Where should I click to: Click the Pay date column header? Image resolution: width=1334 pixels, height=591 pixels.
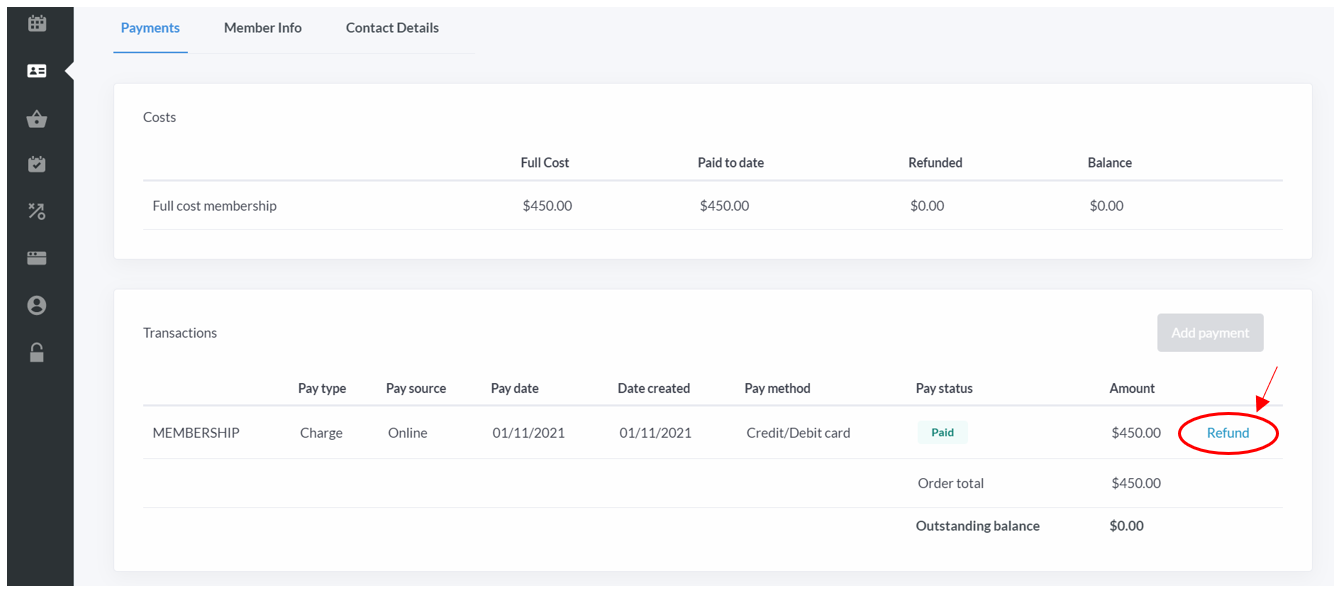click(x=515, y=388)
